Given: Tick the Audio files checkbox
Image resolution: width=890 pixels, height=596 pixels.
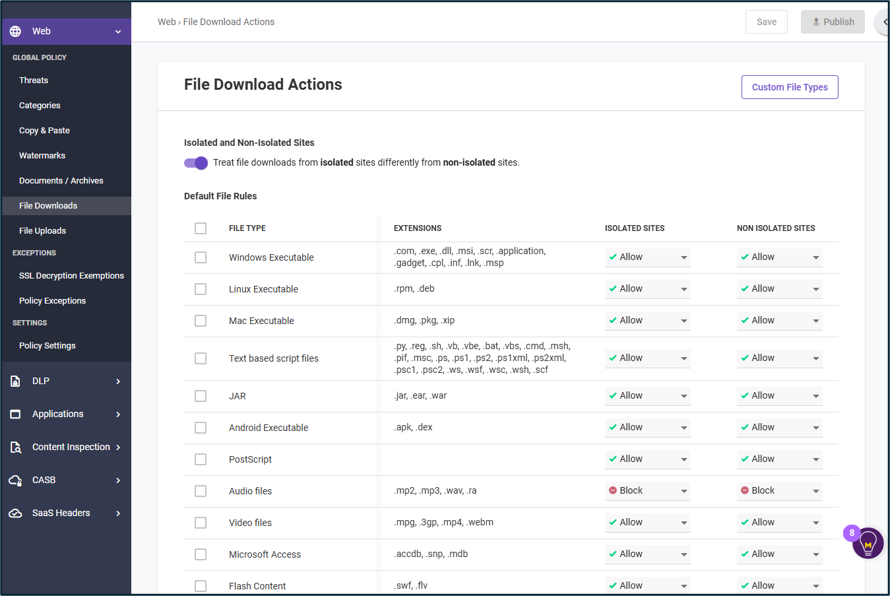Looking at the screenshot, I should (x=200, y=491).
